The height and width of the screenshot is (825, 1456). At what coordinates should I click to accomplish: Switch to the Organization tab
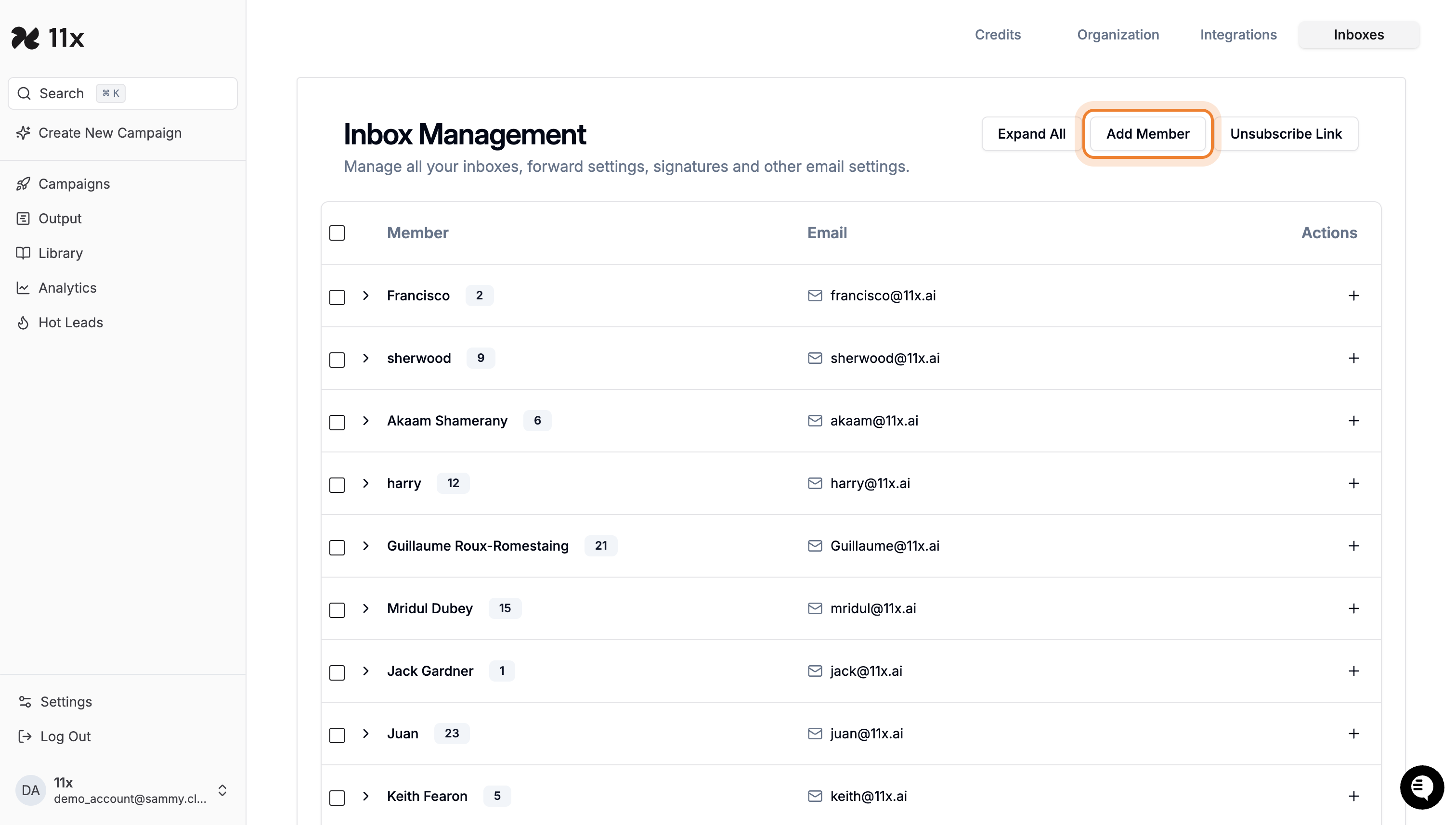pyautogui.click(x=1118, y=35)
